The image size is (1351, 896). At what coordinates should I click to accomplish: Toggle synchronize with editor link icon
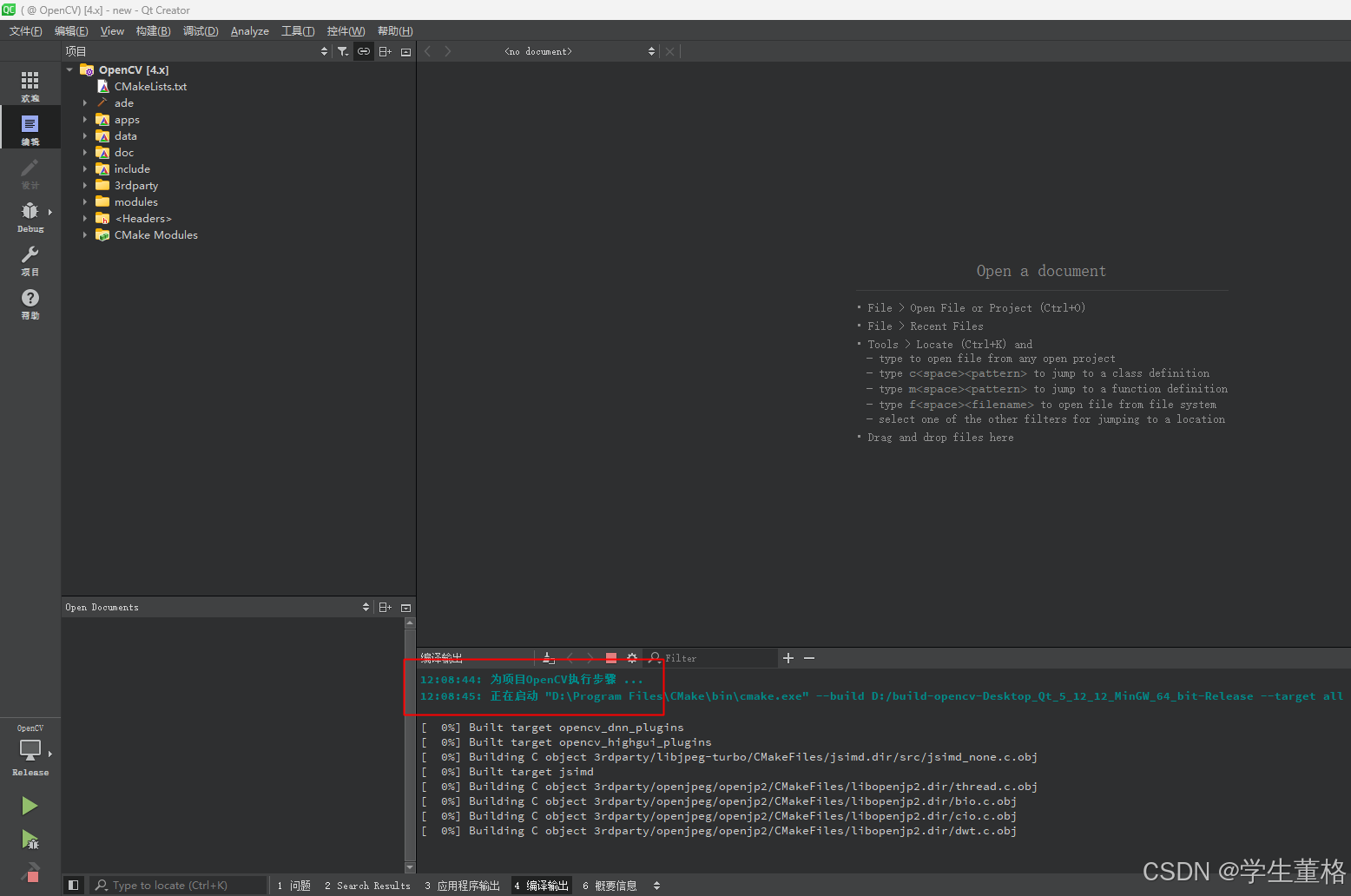click(x=364, y=51)
